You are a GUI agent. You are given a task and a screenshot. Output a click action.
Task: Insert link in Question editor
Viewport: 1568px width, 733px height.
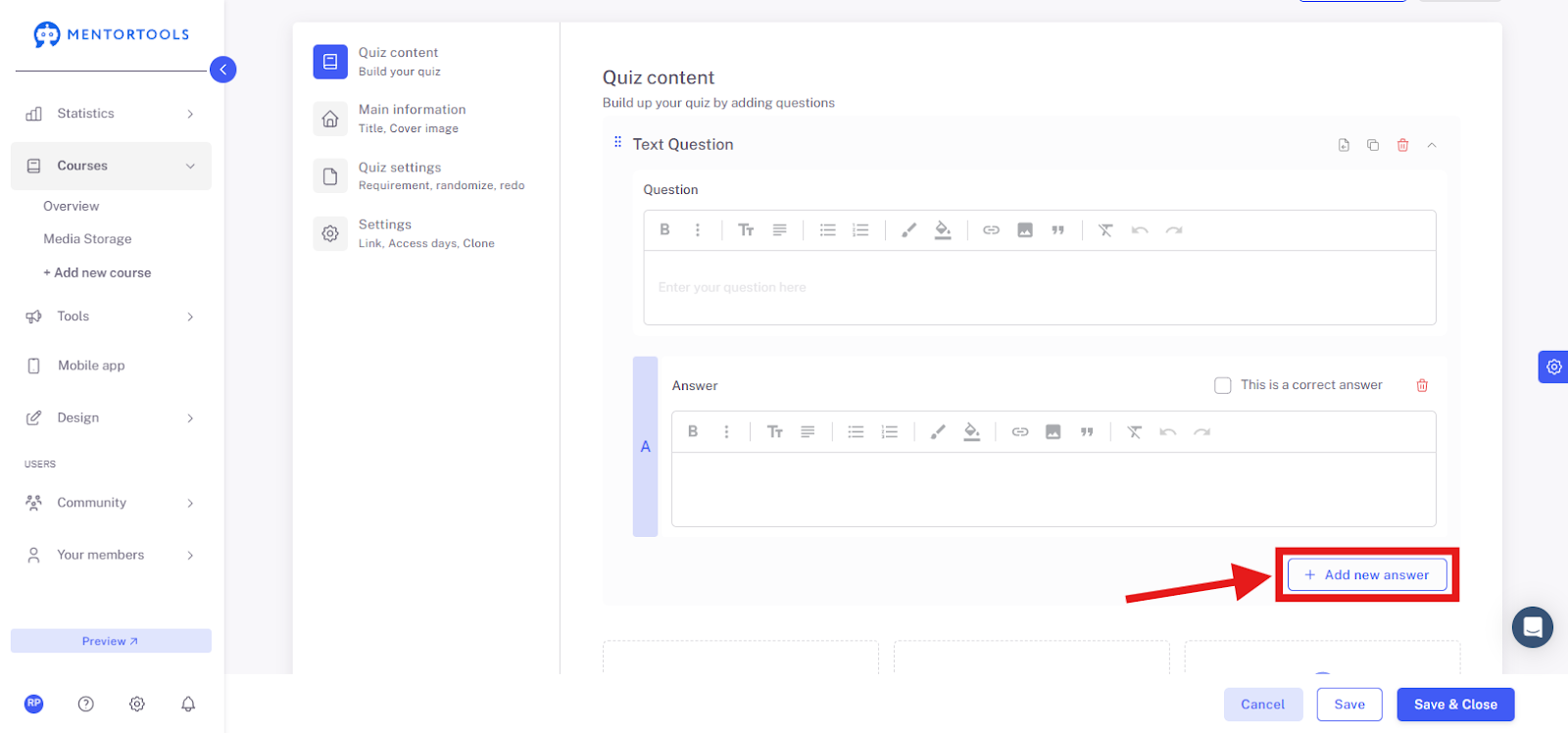pos(992,229)
